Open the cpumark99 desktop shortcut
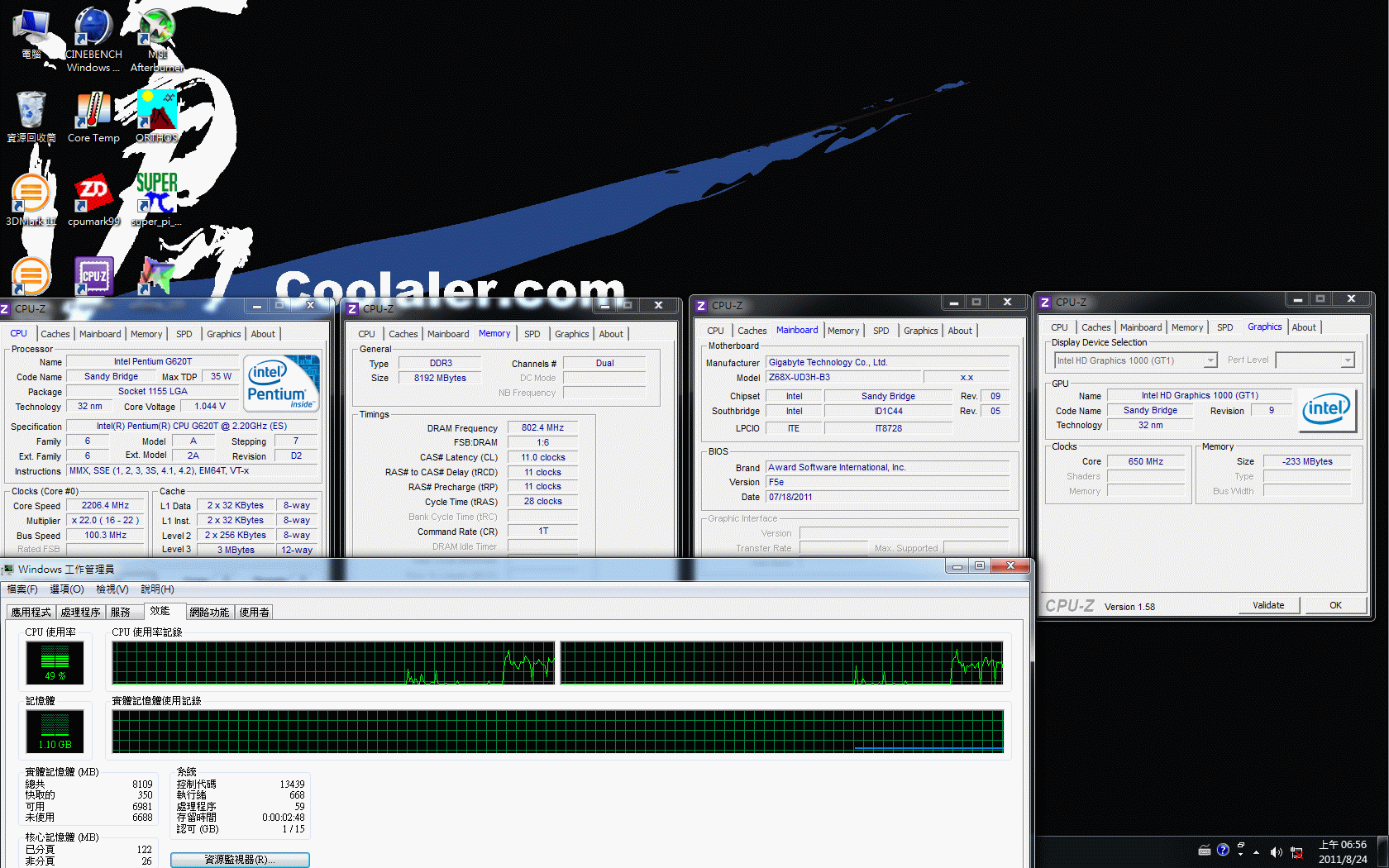1389x868 pixels. (93, 199)
